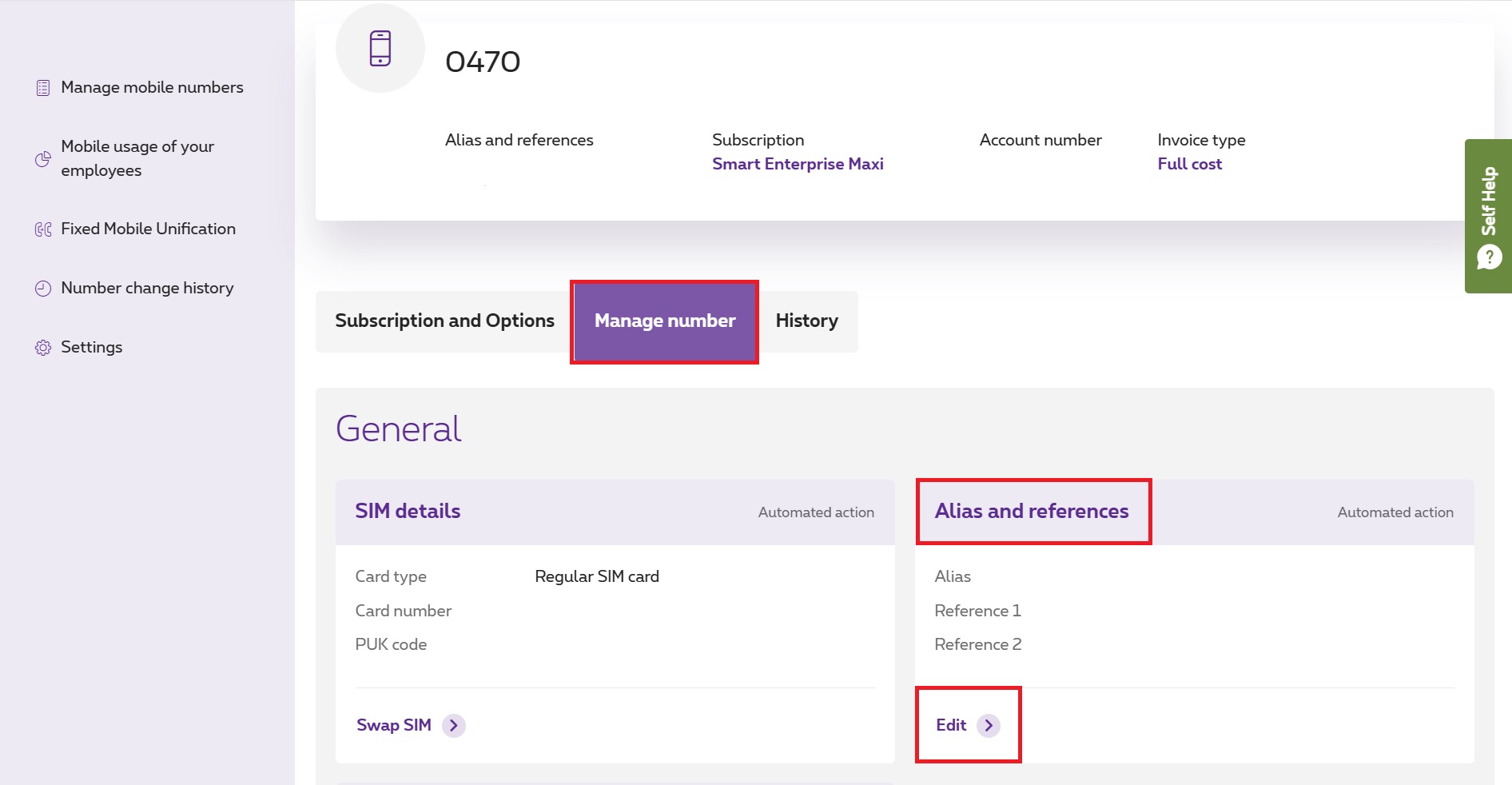Click the pie chart icon for mobile usage
The height and width of the screenshot is (785, 1512).
pyautogui.click(x=43, y=159)
